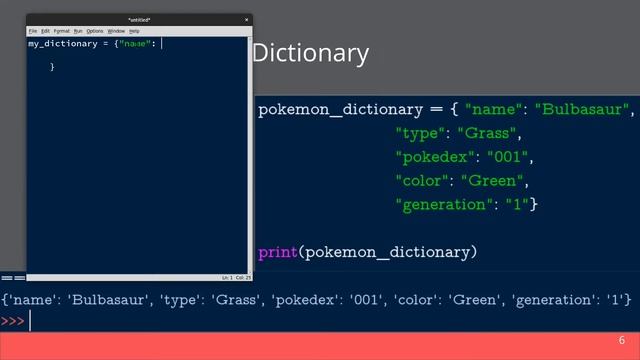The image size is (640, 360).
Task: Open the Format menu
Action: 62,31
